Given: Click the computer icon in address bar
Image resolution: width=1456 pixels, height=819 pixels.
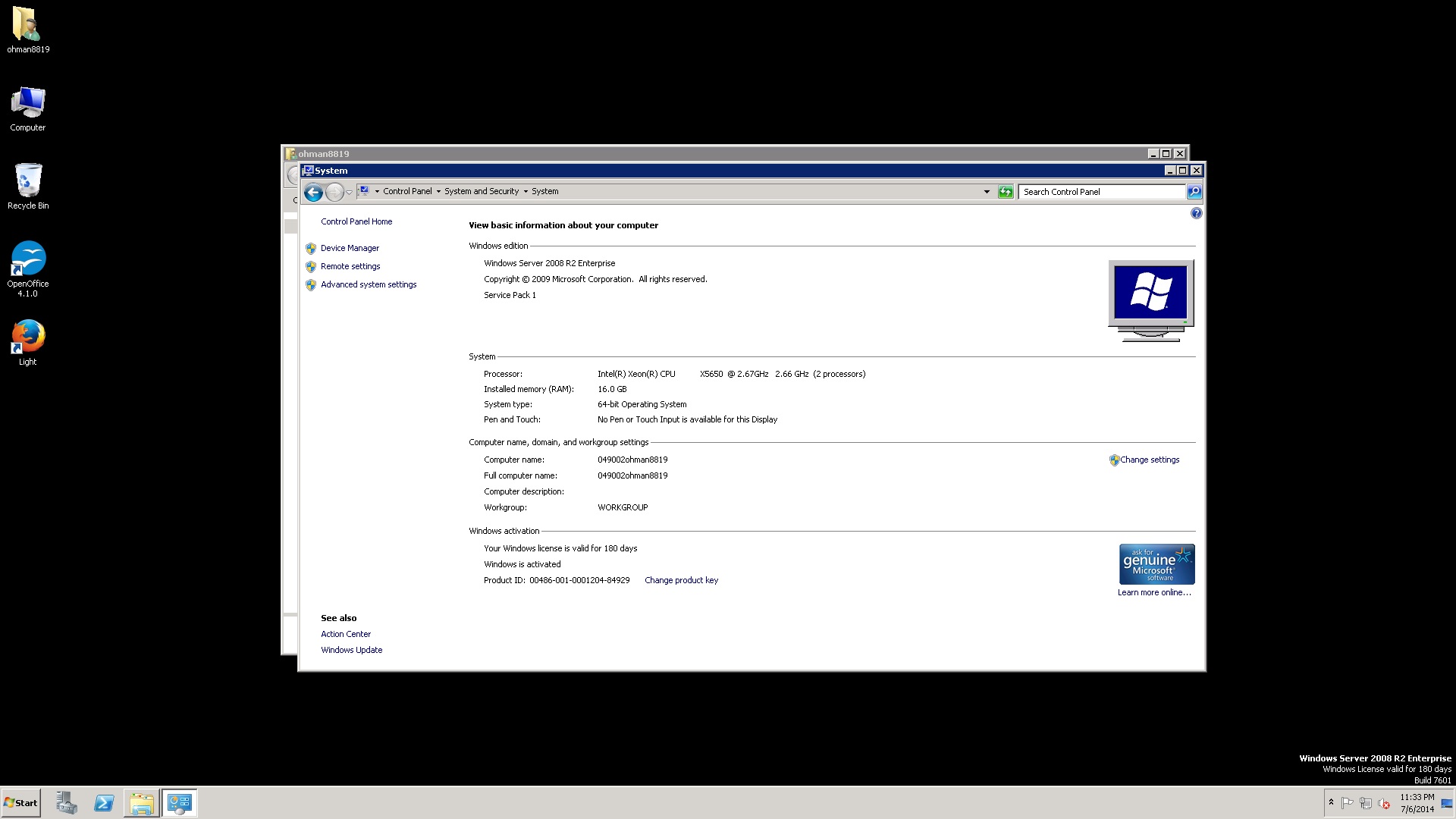Looking at the screenshot, I should tap(364, 191).
